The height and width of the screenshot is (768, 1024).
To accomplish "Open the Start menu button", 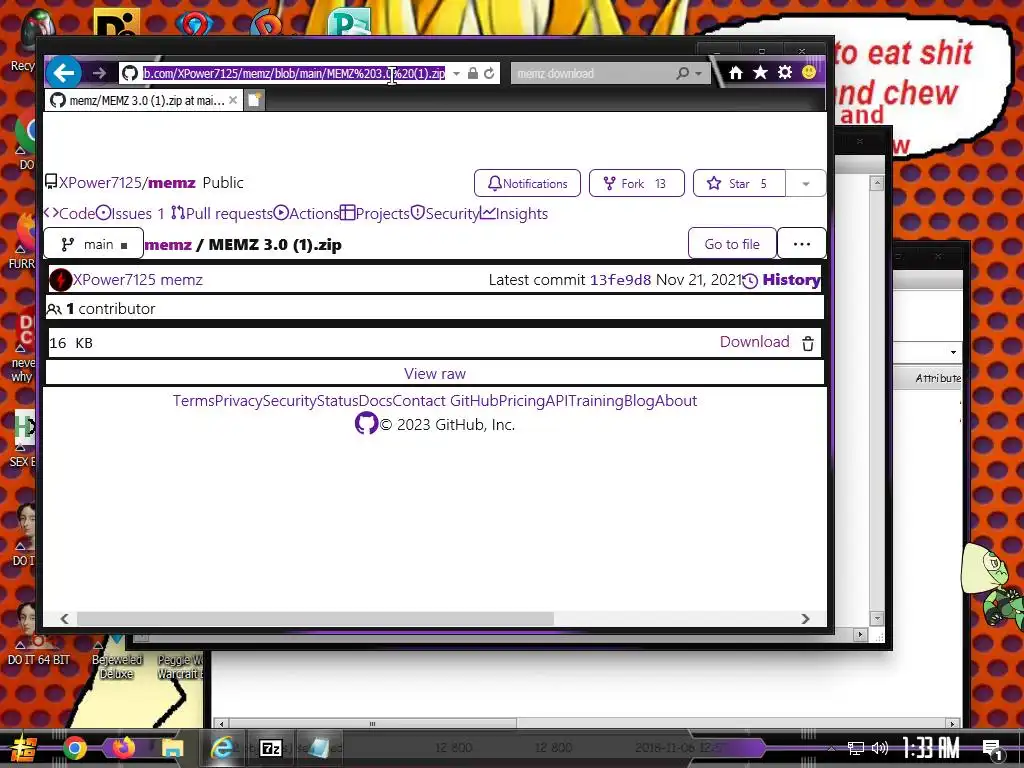I will [x=22, y=748].
